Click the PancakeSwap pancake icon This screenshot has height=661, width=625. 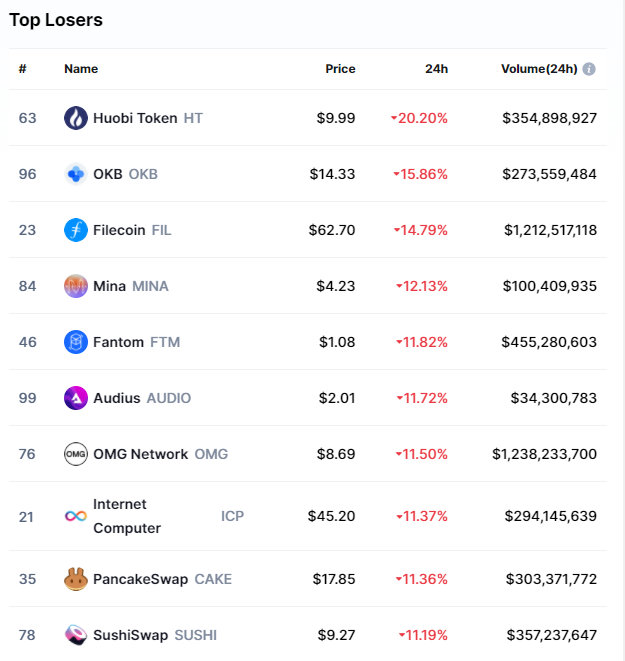[x=76, y=579]
